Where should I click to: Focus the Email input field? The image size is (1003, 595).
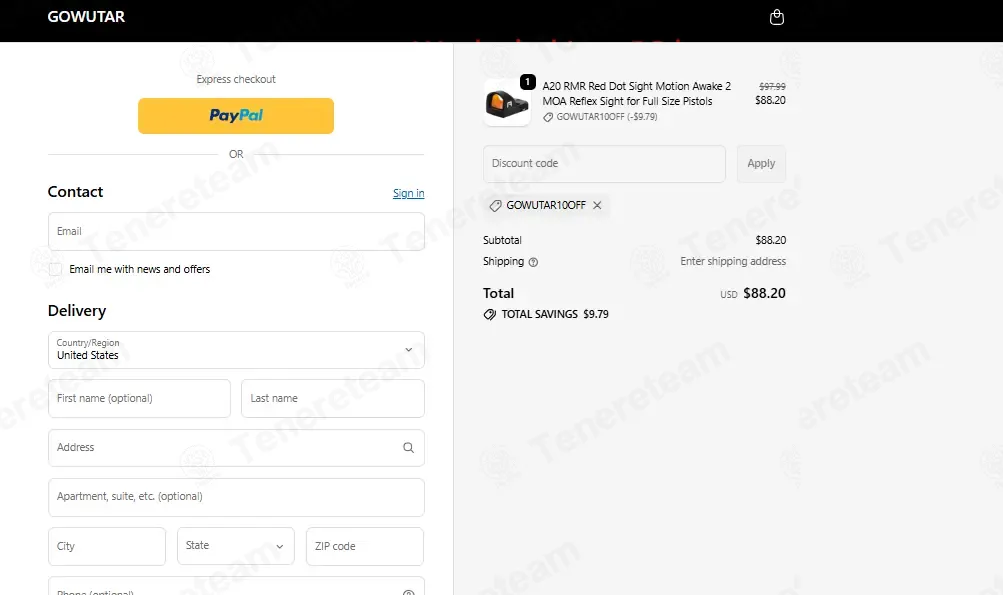236,232
